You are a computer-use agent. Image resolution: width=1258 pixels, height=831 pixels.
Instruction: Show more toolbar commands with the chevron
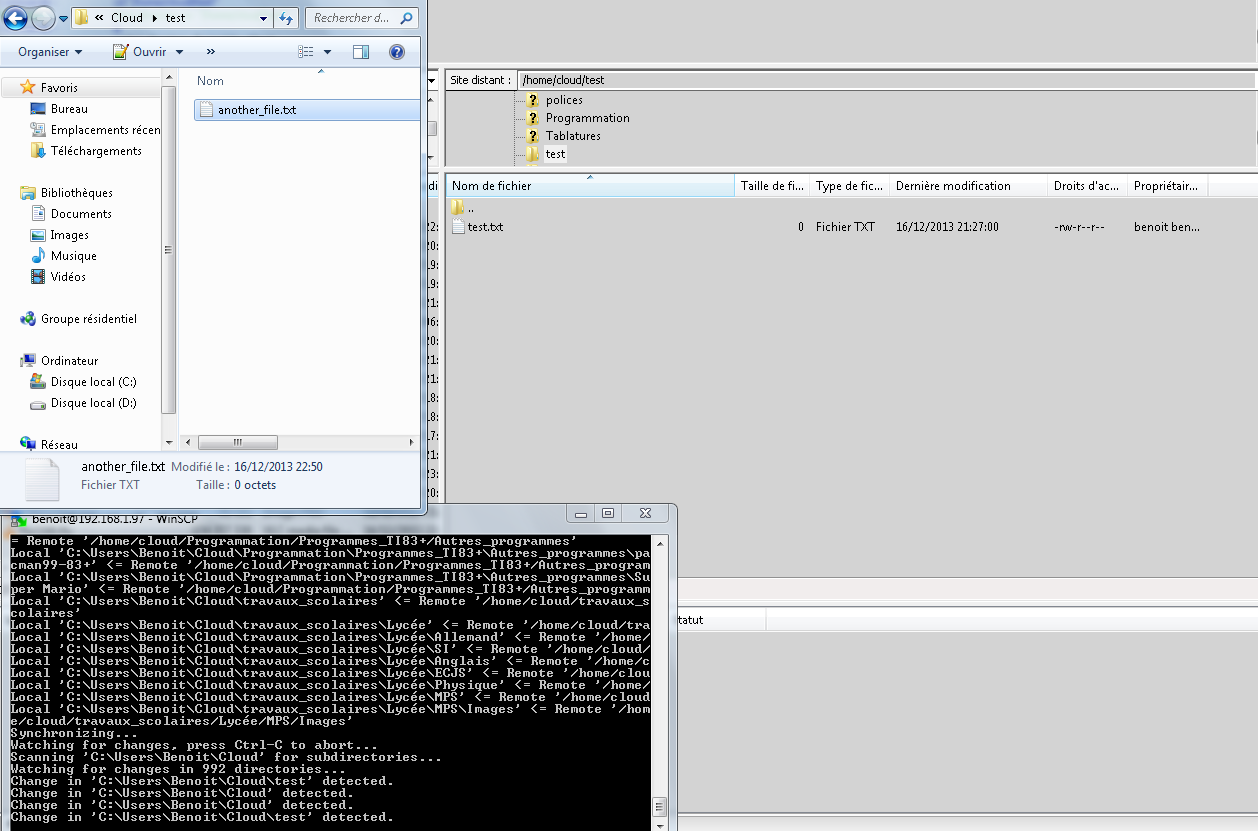point(211,52)
